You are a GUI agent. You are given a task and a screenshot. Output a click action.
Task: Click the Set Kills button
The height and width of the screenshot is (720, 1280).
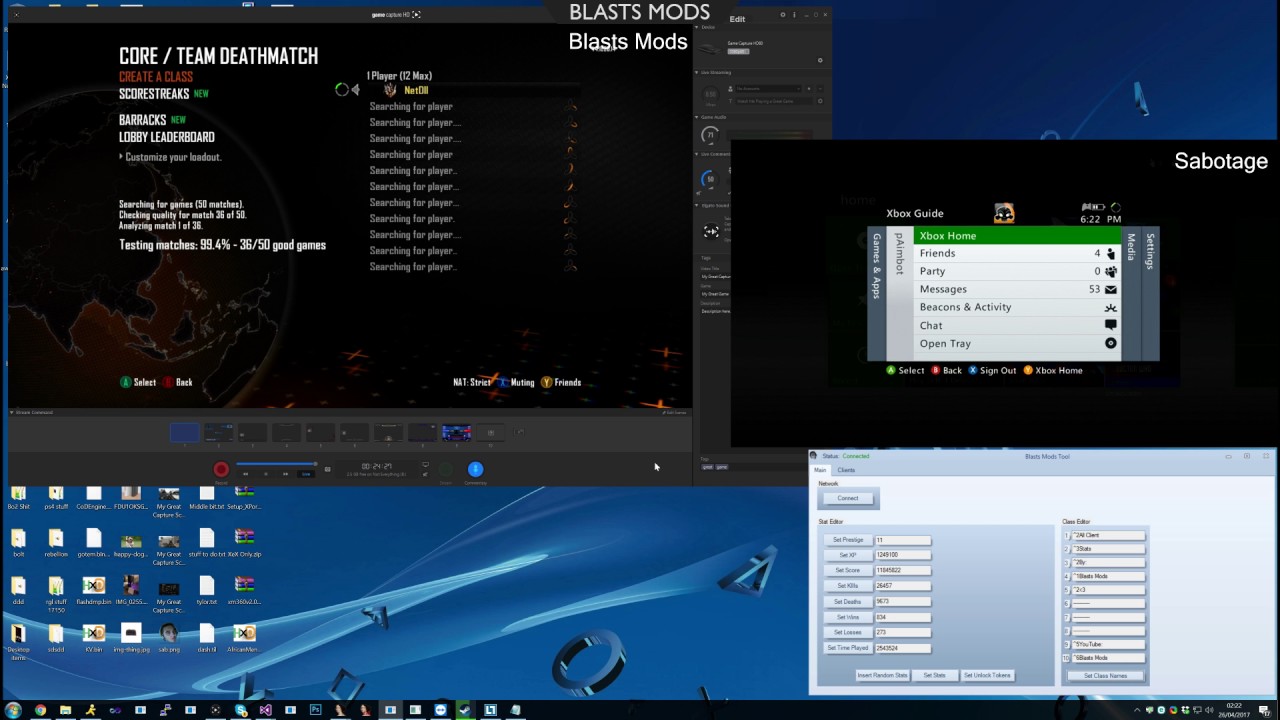pyautogui.click(x=848, y=586)
